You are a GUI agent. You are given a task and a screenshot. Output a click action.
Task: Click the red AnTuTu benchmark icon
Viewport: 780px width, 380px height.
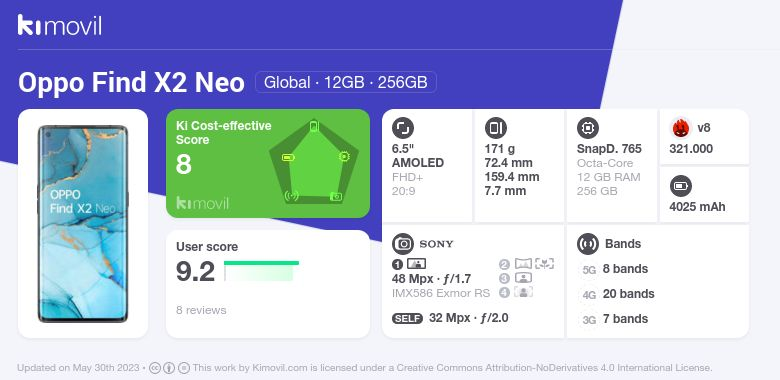coord(680,128)
